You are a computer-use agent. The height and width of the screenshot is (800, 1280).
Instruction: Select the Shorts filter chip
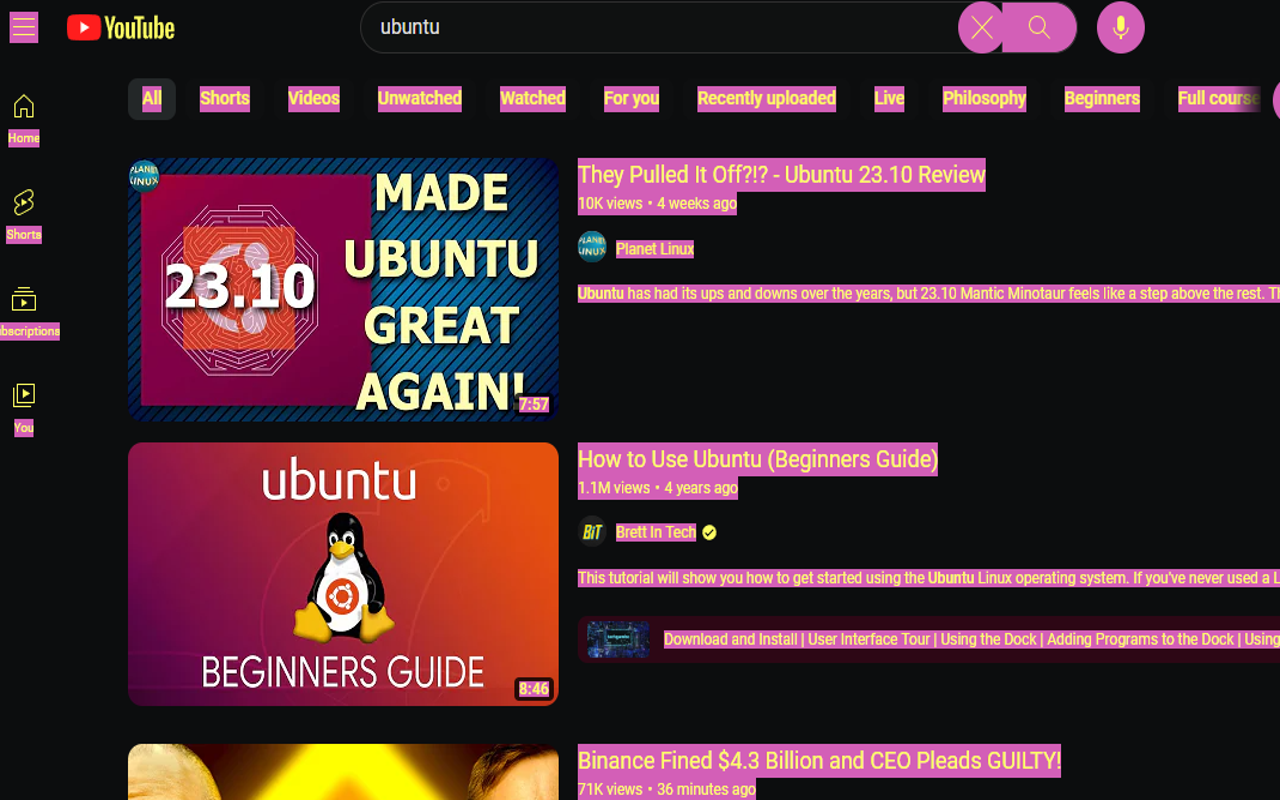[x=225, y=99]
